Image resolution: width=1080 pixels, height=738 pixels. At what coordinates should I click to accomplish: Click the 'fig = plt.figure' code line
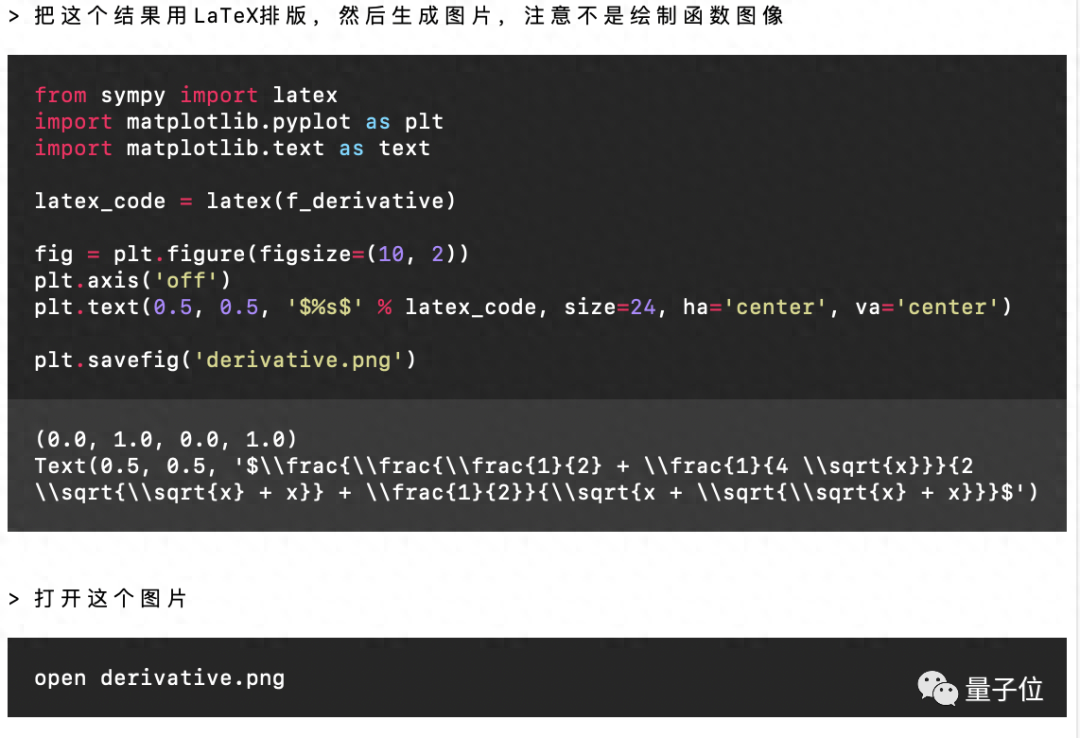pyautogui.click(x=251, y=254)
